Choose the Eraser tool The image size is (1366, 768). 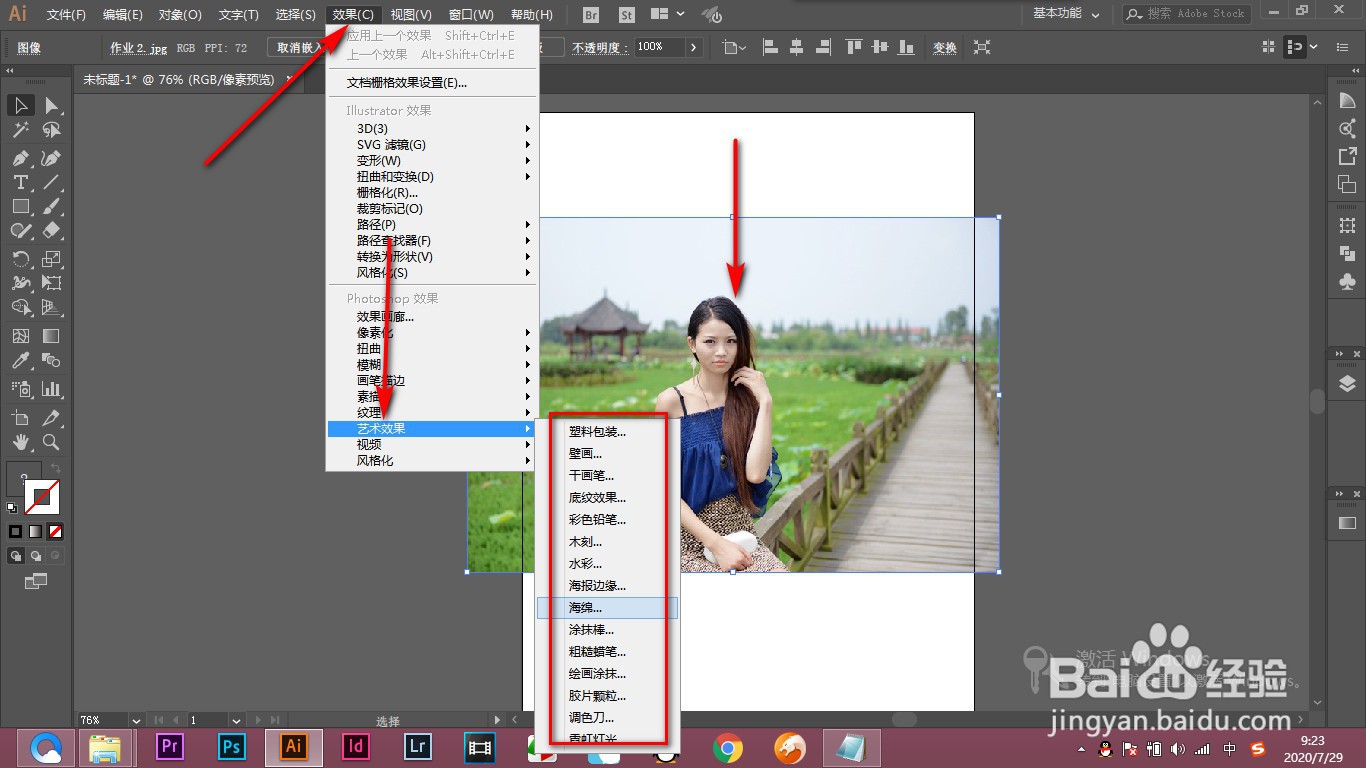[x=51, y=230]
